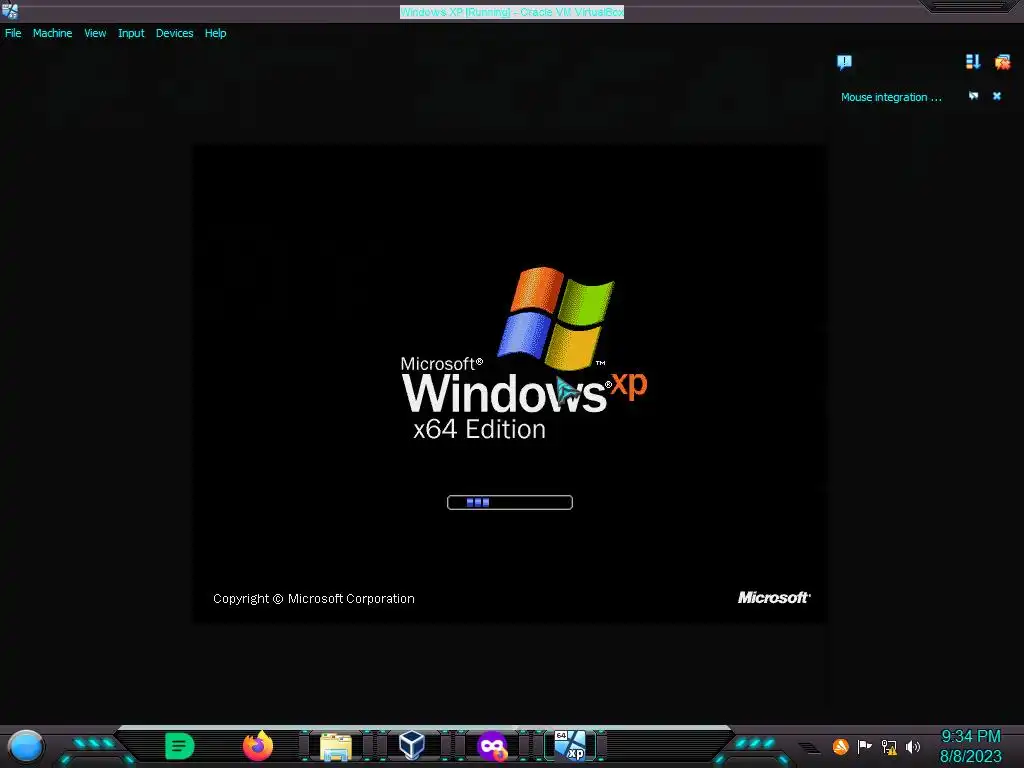1024x768 pixels.
Task: Click the don't-show-again icon beside Mouse integration
Action: coord(974,96)
